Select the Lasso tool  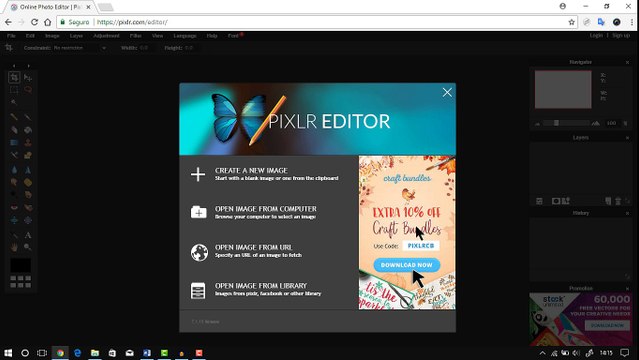pos(28,90)
